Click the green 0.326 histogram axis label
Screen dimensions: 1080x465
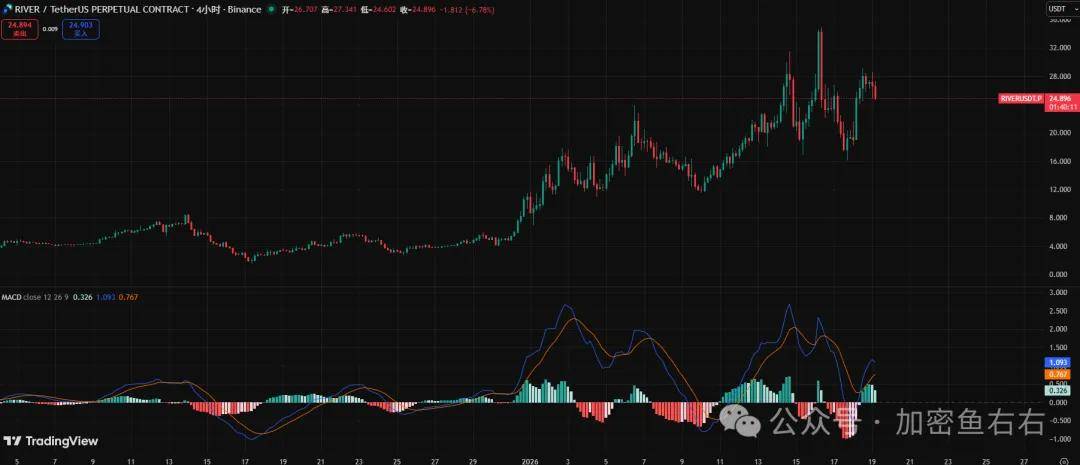tap(1059, 391)
